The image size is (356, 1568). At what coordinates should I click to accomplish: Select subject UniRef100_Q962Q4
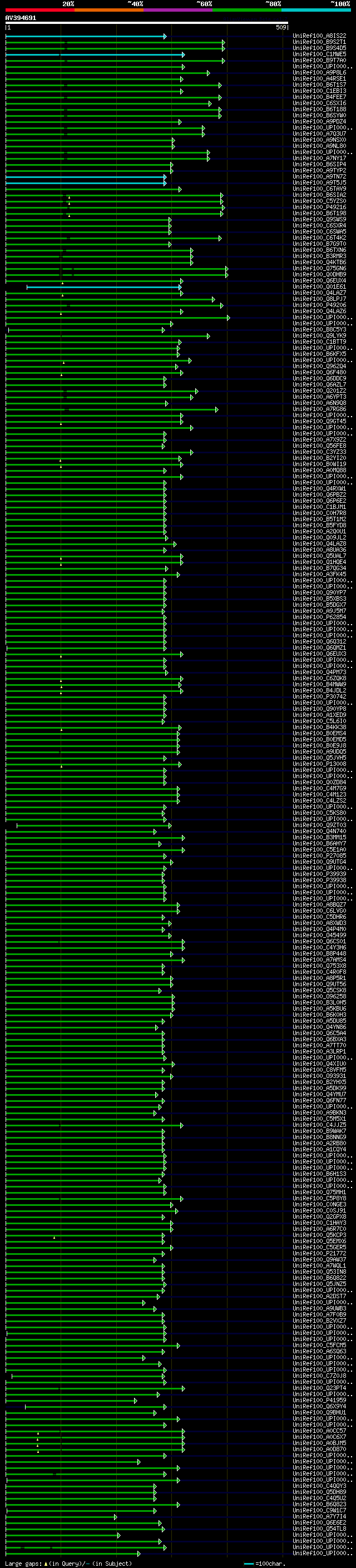coord(319,367)
